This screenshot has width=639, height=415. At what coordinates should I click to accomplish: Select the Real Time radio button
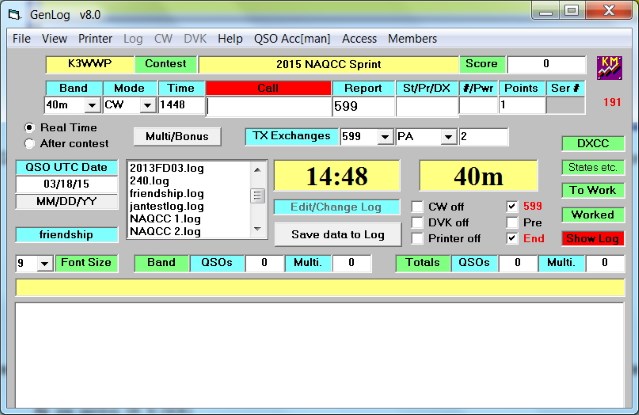(29, 128)
